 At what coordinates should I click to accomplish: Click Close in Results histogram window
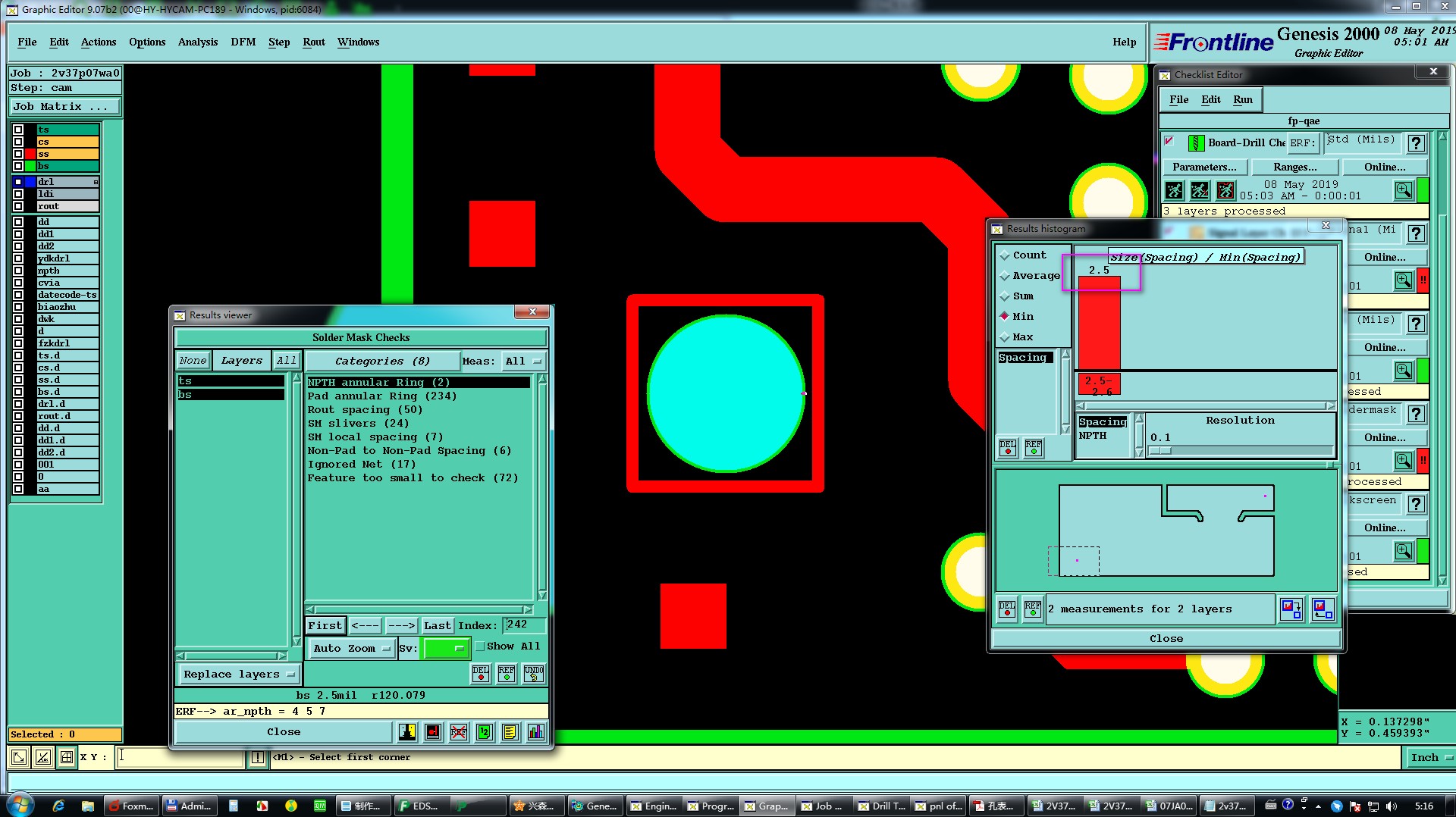pyautogui.click(x=1166, y=638)
